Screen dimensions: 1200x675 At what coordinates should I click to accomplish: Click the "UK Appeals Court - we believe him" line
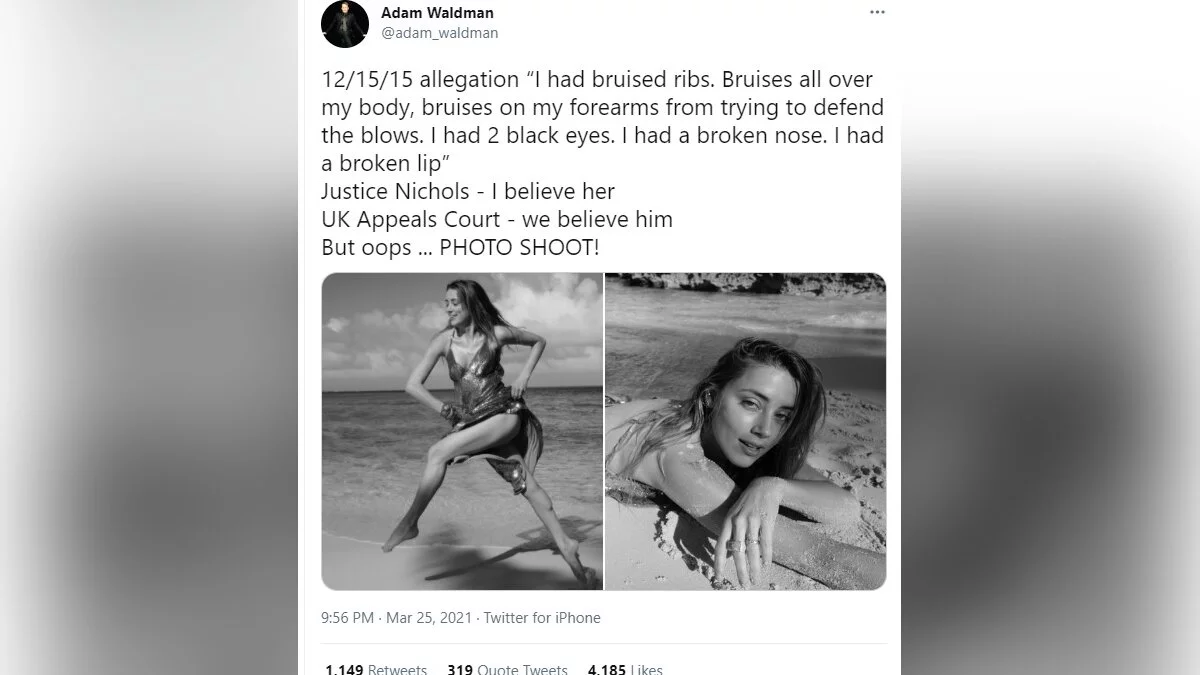coord(497,219)
